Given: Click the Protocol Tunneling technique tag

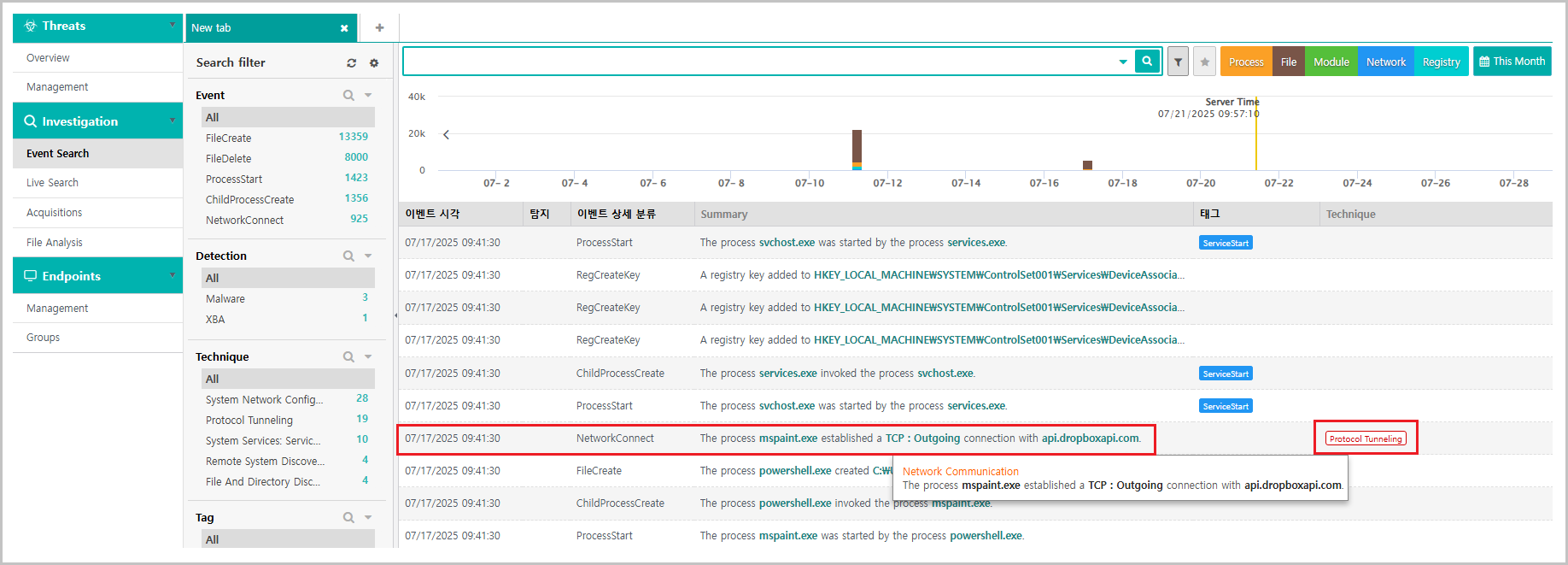Looking at the screenshot, I should click(x=1365, y=438).
